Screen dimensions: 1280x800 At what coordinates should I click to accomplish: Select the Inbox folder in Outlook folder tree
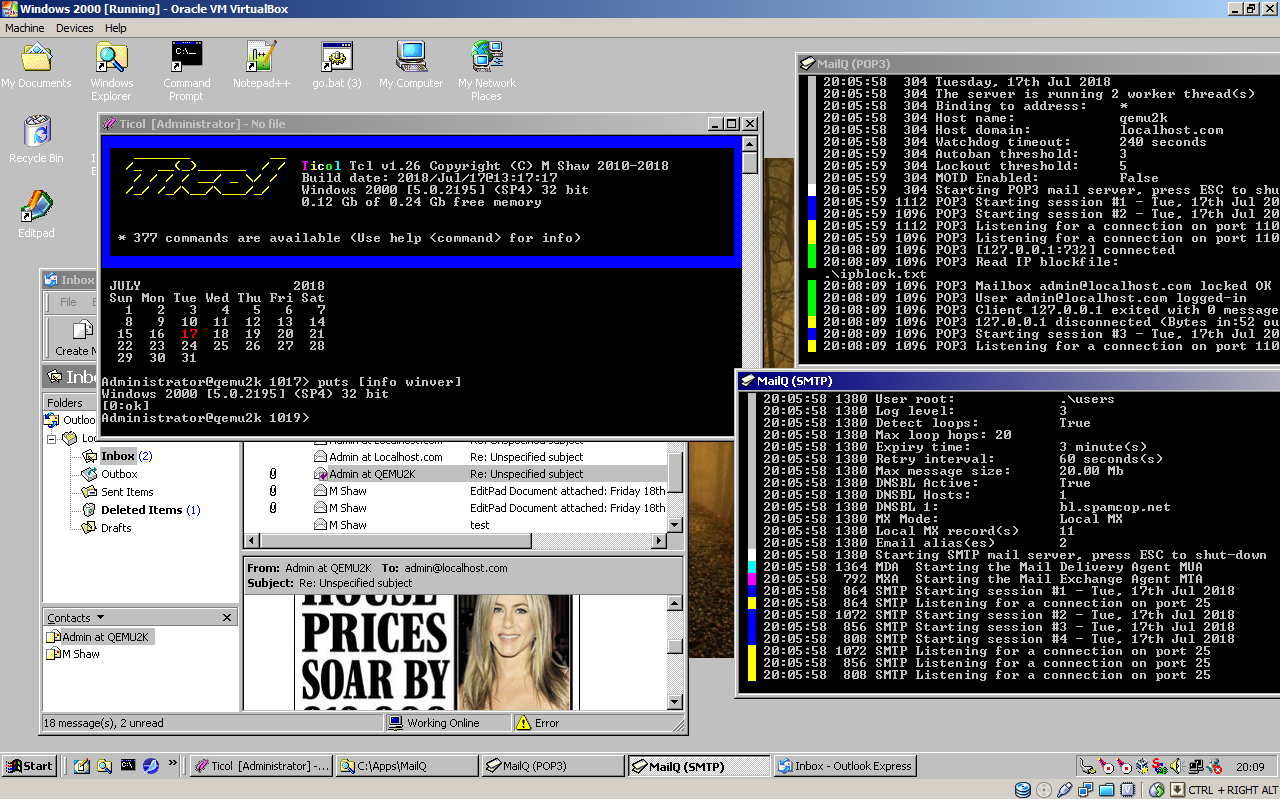[x=118, y=456]
